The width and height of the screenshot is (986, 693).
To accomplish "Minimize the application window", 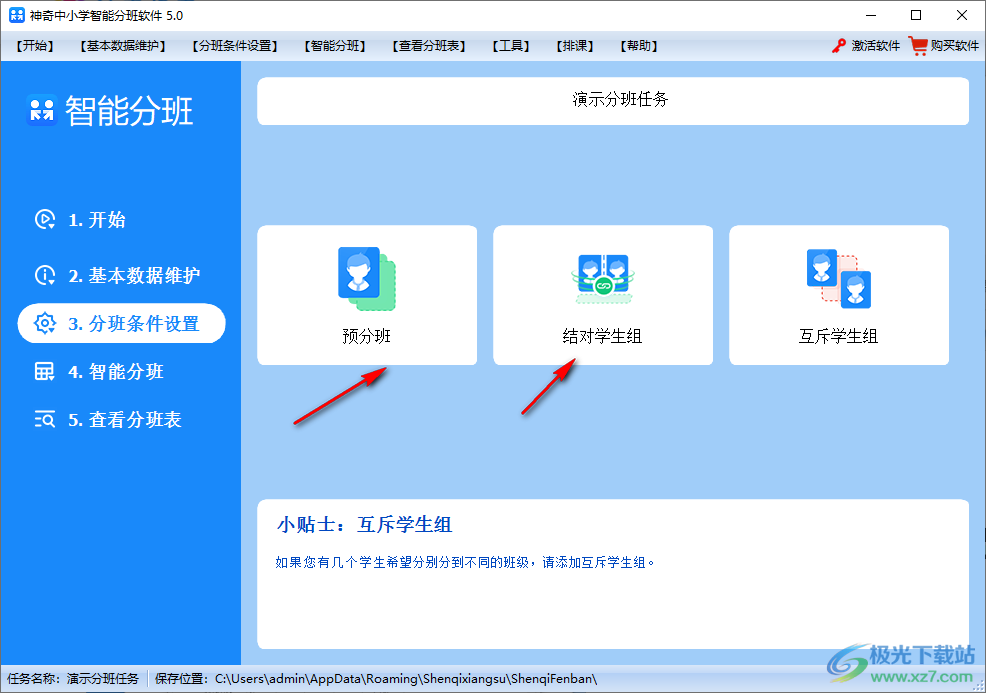I will click(871, 15).
